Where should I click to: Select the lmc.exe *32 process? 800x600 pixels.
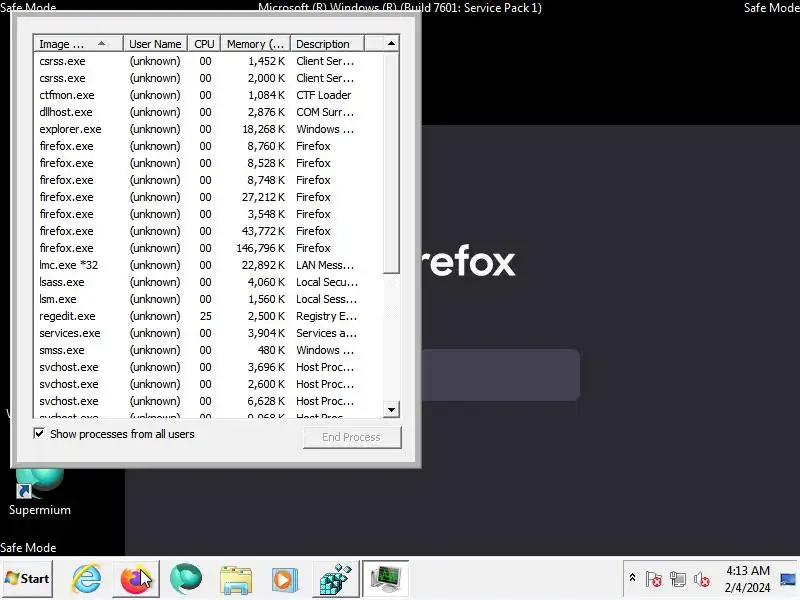click(x=208, y=265)
